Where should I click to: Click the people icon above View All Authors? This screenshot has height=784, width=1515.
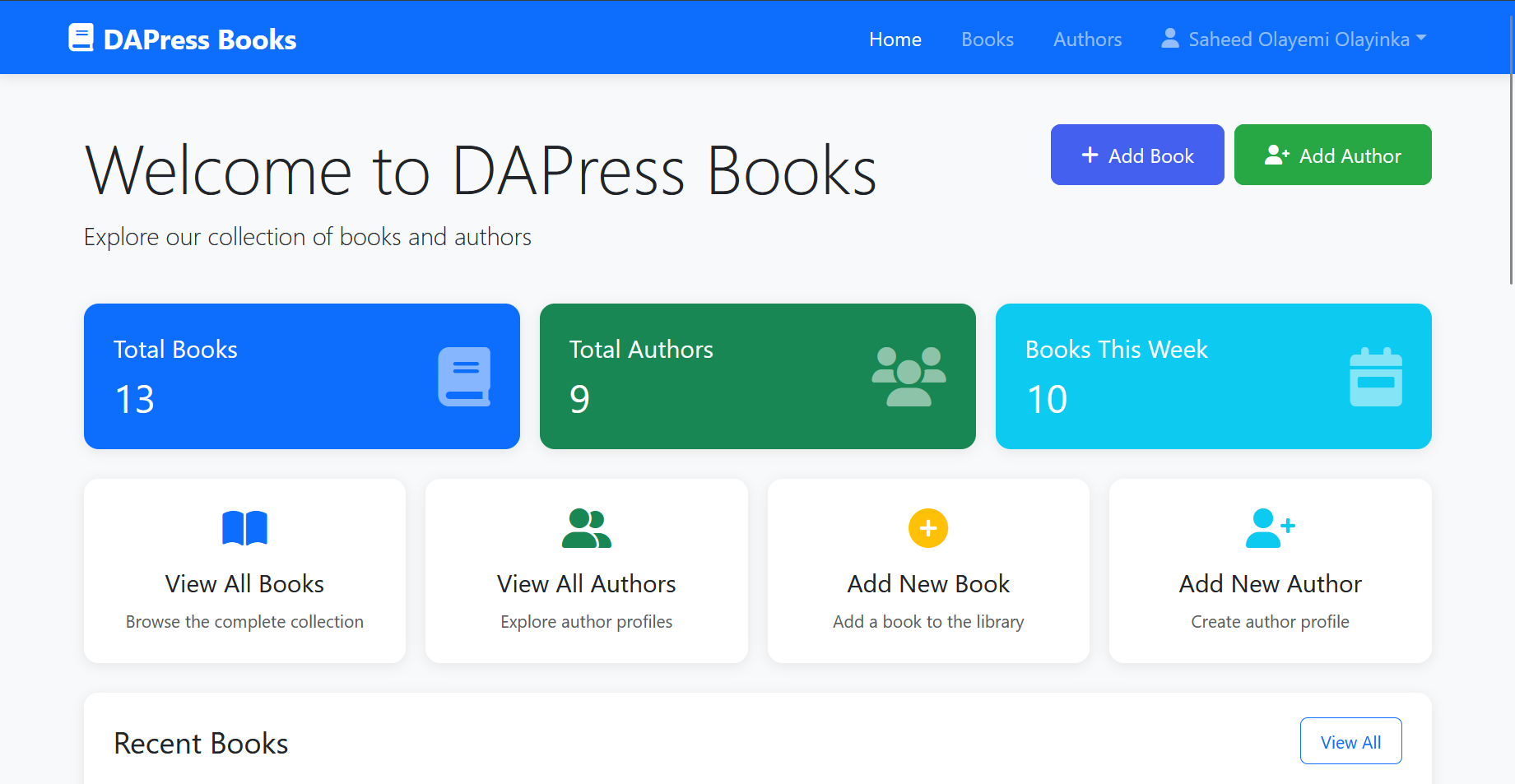pyautogui.click(x=586, y=527)
